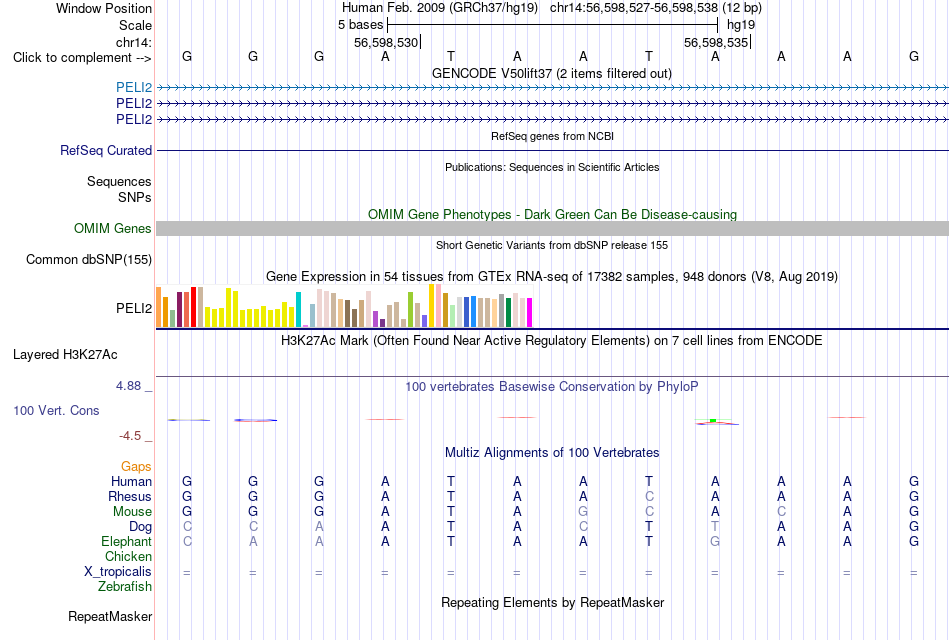Click the magenta bar in GTEx chart
The width and height of the screenshot is (950, 640).
tap(530, 313)
